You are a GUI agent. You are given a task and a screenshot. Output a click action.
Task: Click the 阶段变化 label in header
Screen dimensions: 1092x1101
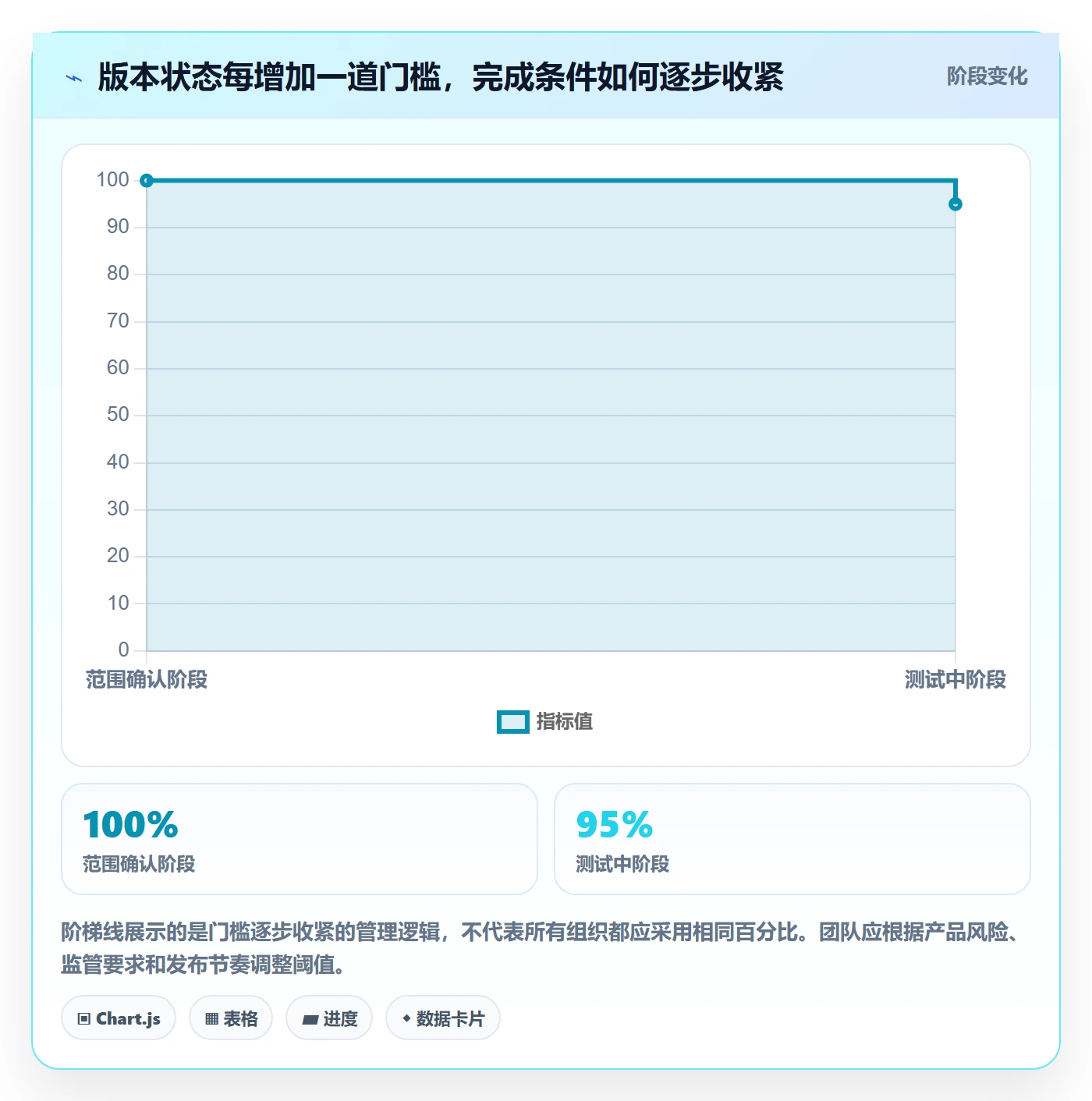tap(987, 76)
